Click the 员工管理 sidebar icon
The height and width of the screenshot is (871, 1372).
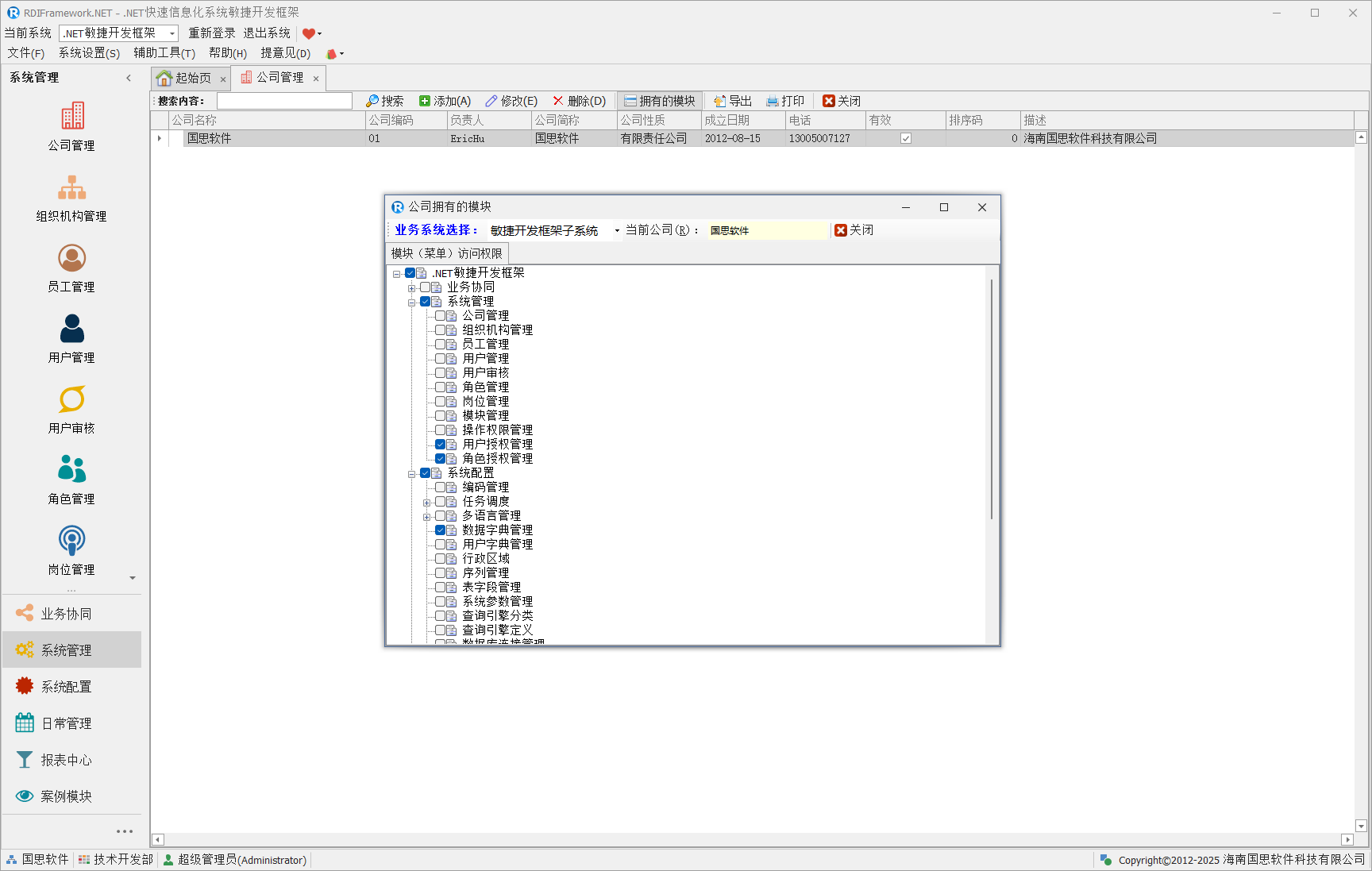[x=71, y=258]
